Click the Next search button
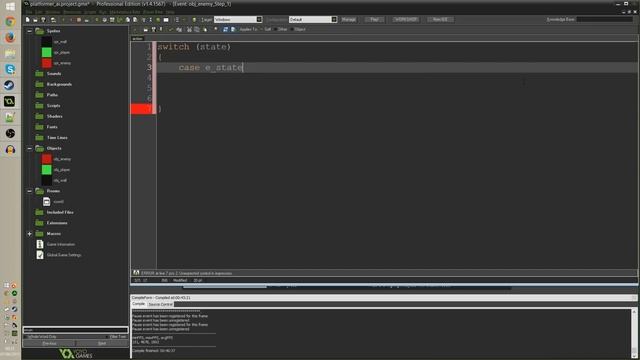This screenshot has height=360, width=640. pyautogui.click(x=102, y=344)
